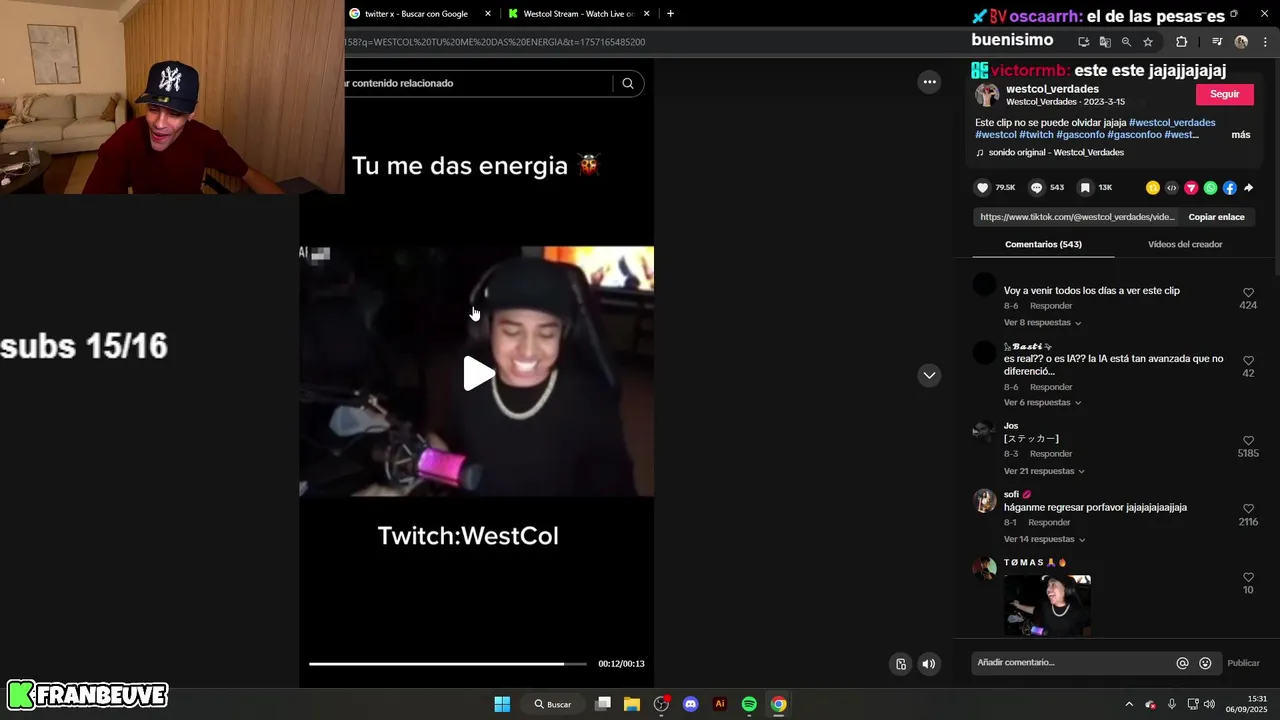Like the comment 'Voy a venir todos los días'

tap(1248, 292)
